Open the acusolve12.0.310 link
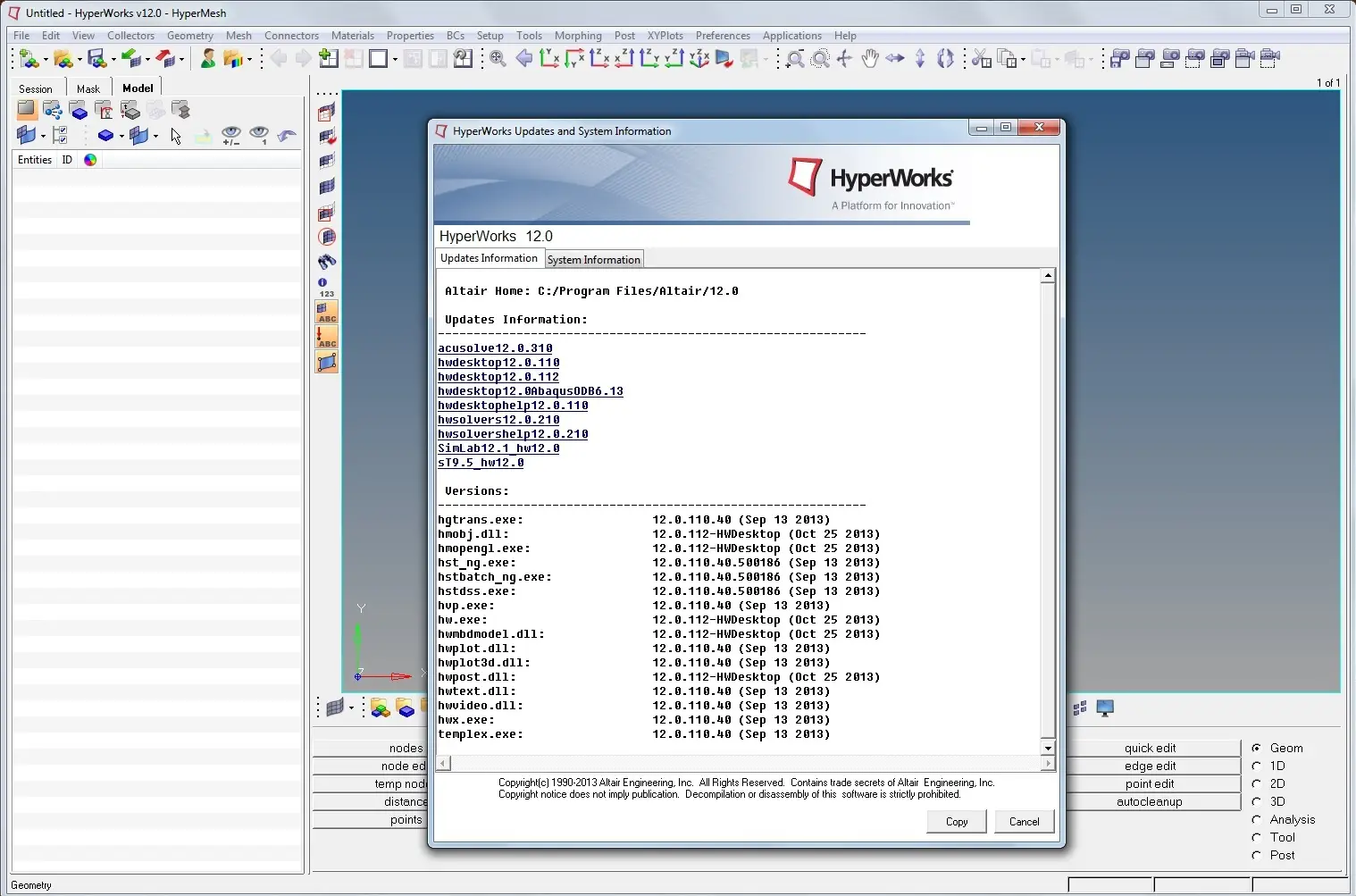 tap(495, 348)
